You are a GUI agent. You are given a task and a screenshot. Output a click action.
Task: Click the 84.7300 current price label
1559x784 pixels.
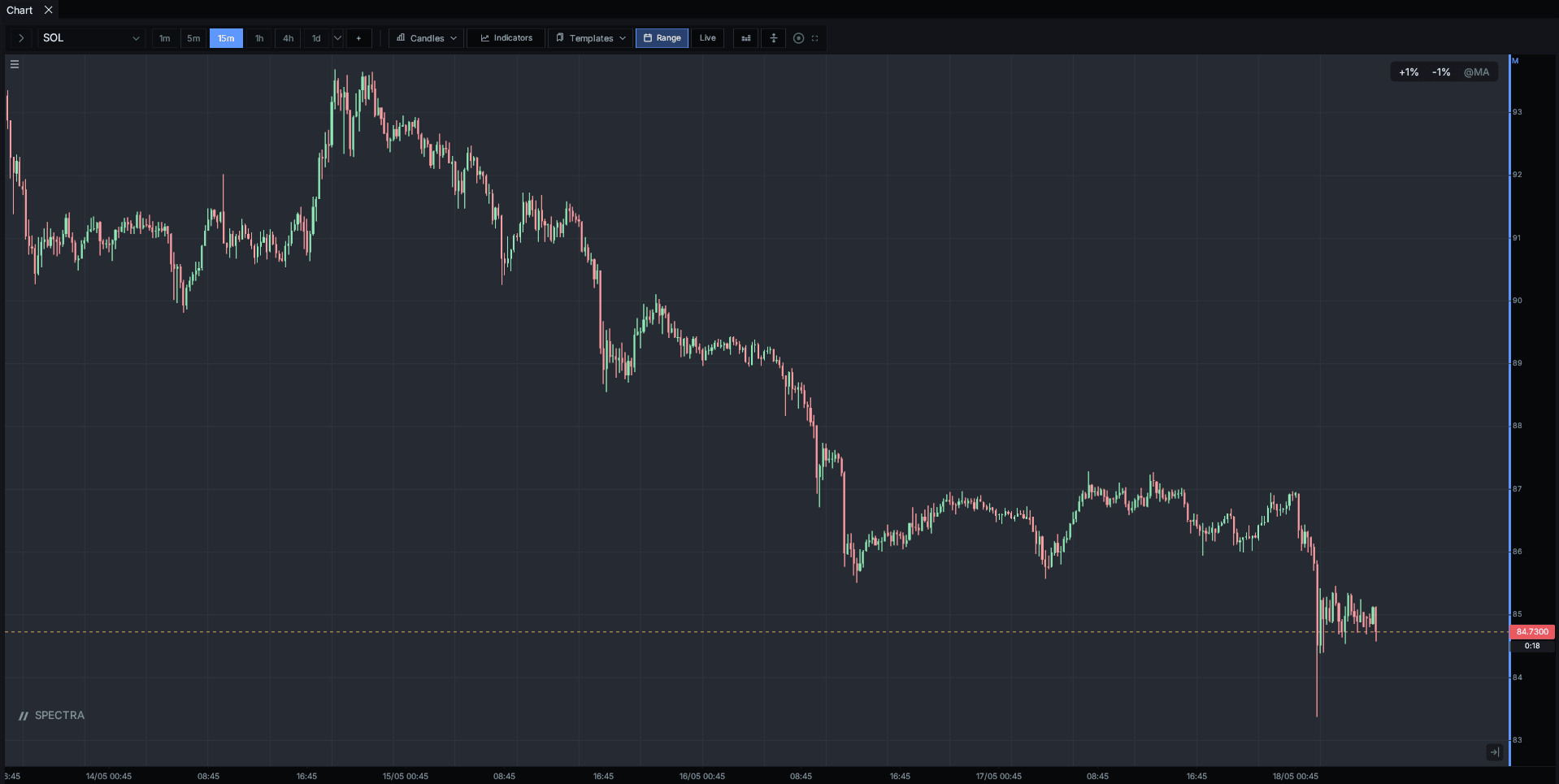pyautogui.click(x=1532, y=632)
